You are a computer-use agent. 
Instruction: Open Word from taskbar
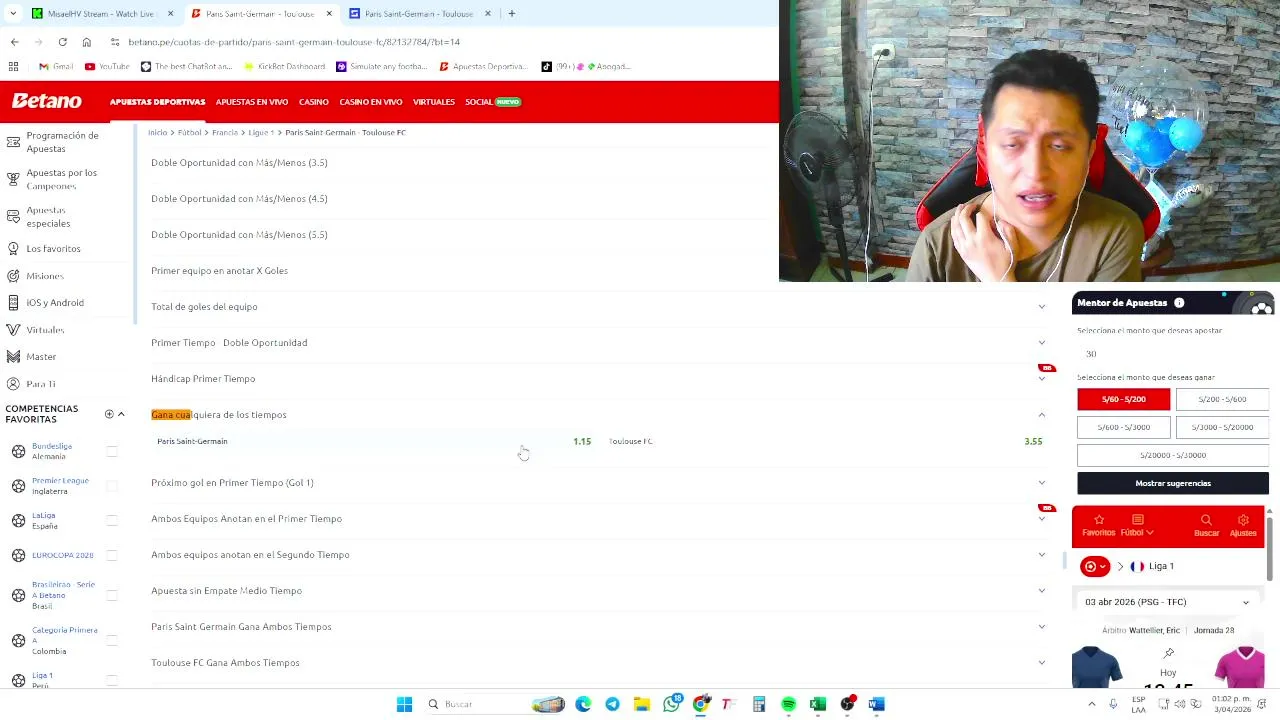coord(877,704)
